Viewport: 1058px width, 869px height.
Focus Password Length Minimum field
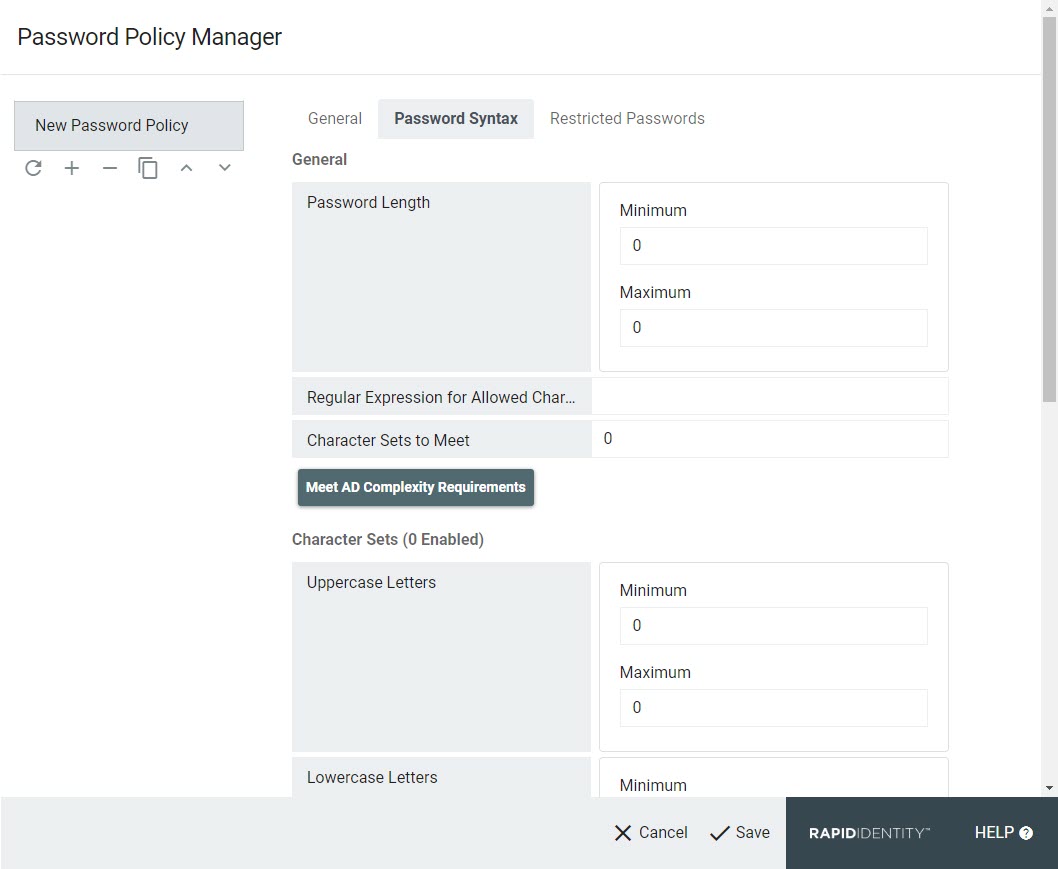pos(773,246)
